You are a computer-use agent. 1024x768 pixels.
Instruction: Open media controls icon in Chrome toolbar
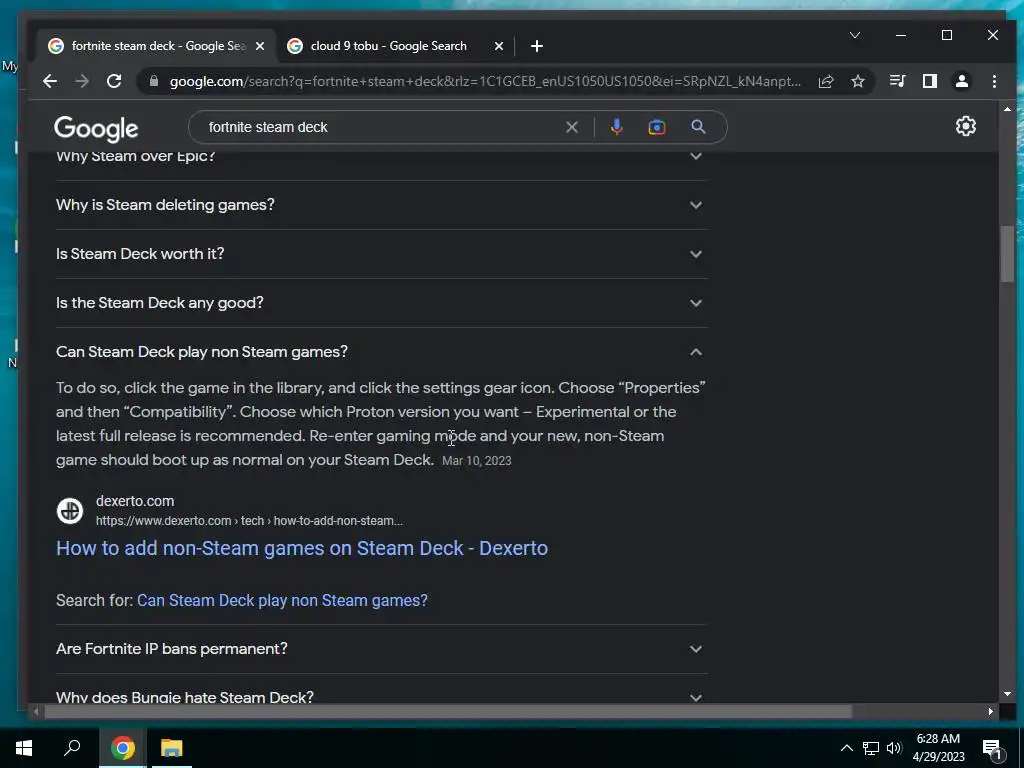point(898,81)
